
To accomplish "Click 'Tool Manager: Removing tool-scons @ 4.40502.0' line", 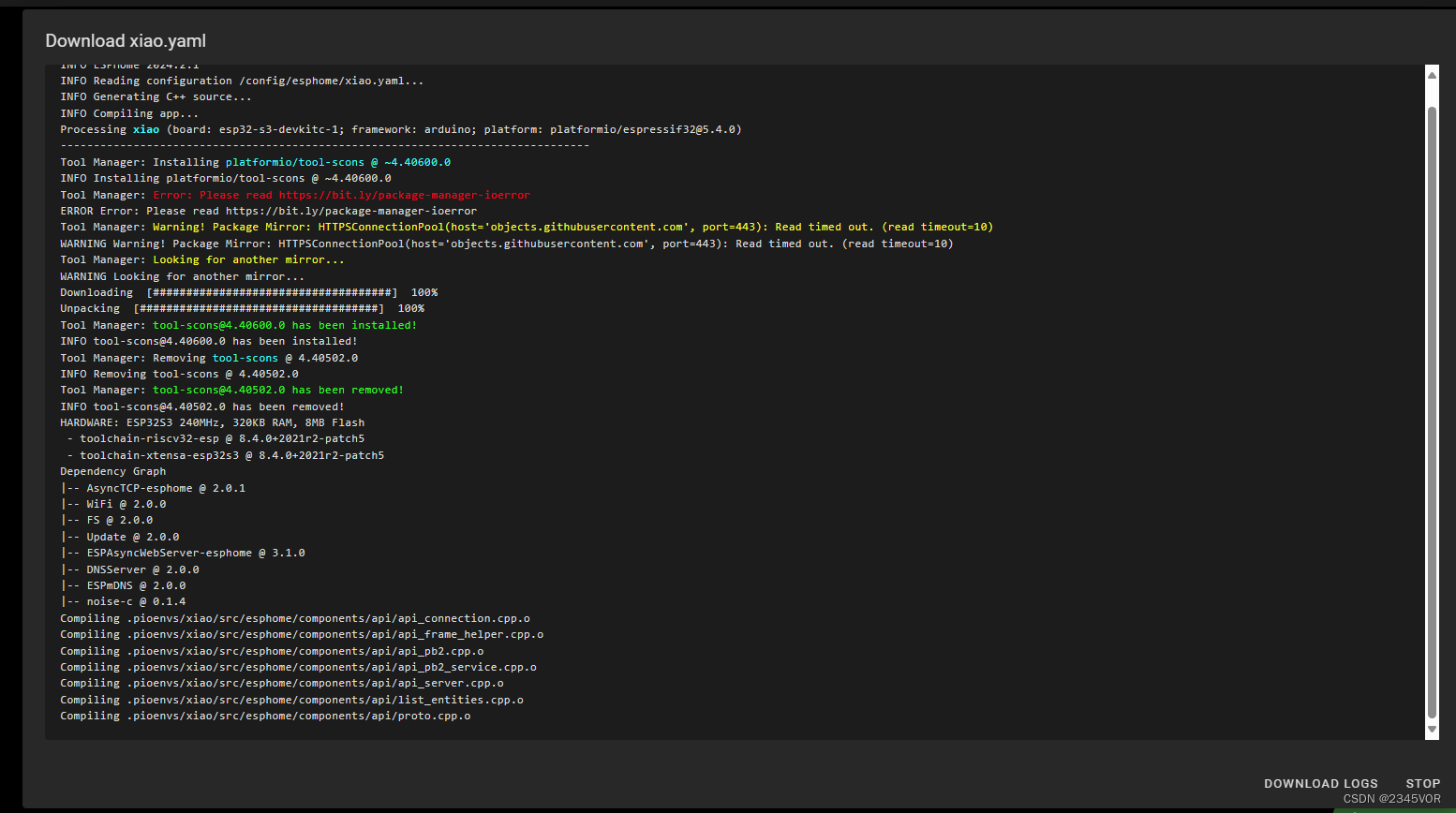I will pos(209,359).
